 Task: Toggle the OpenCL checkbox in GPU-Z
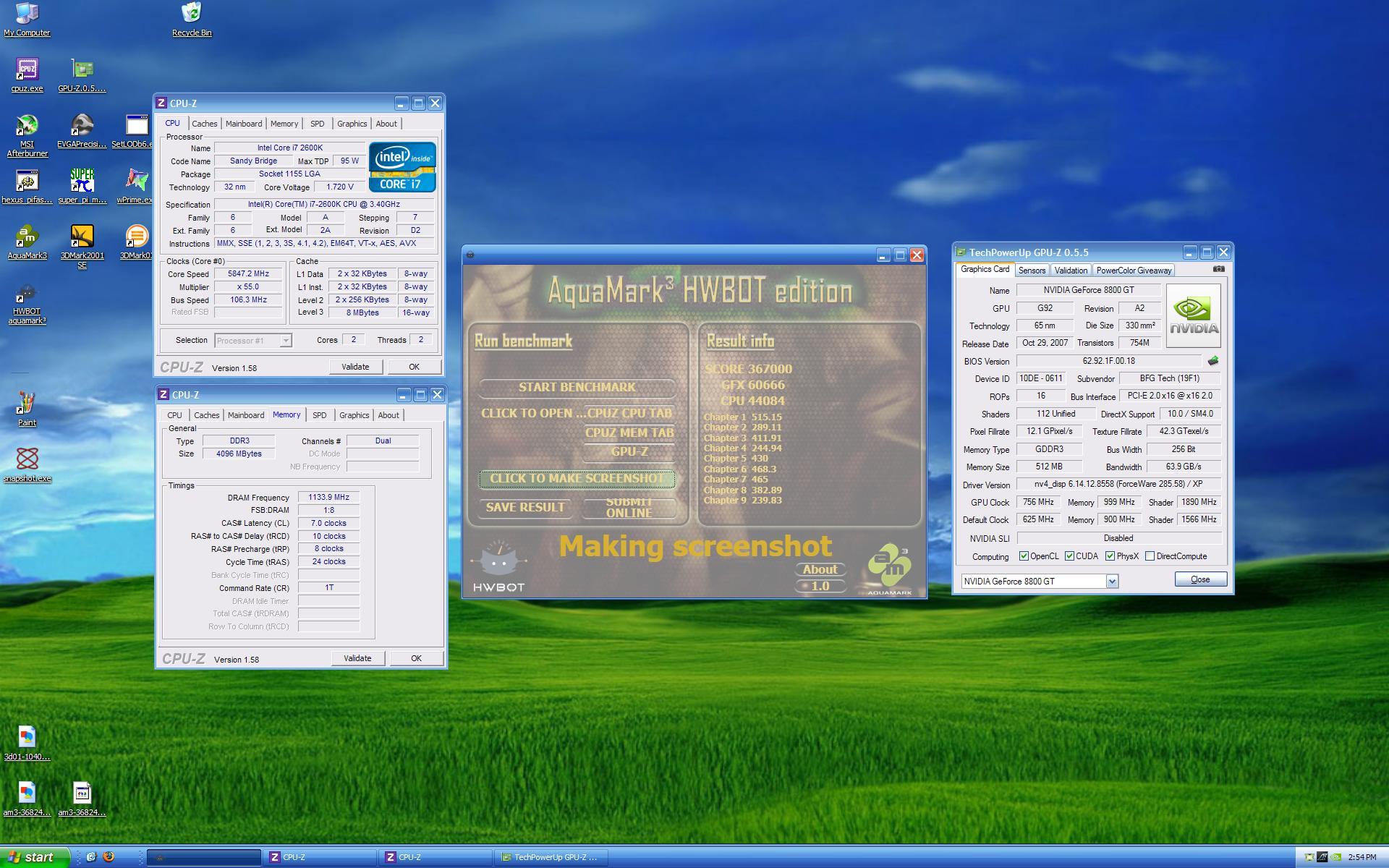(1024, 556)
